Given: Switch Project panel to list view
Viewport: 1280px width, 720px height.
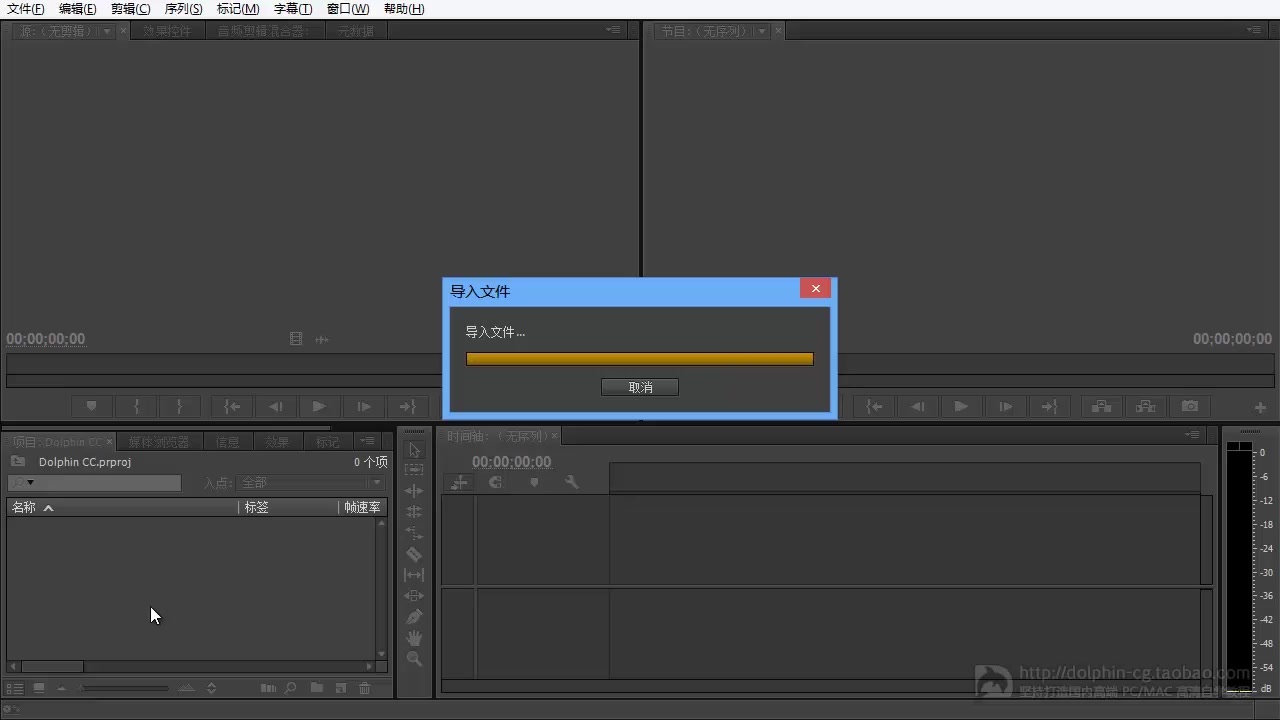Looking at the screenshot, I should pyautogui.click(x=15, y=688).
